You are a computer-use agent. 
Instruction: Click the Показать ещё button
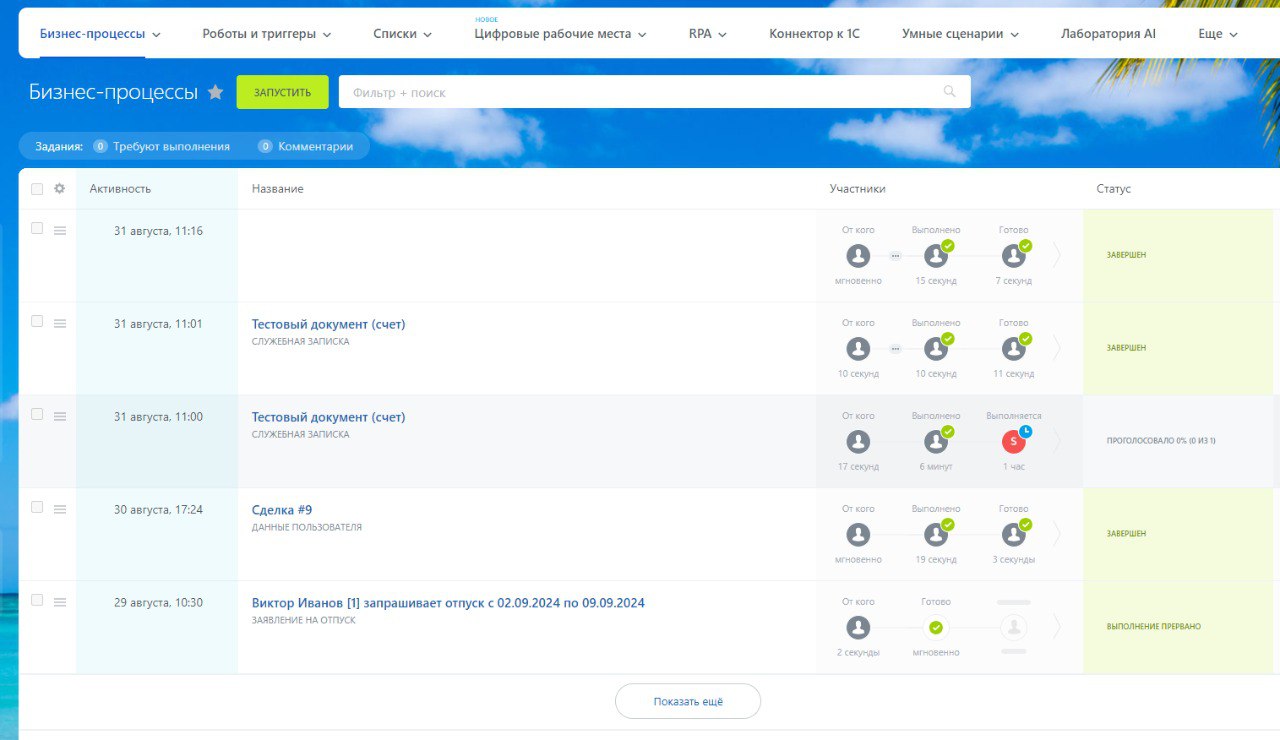click(x=688, y=701)
